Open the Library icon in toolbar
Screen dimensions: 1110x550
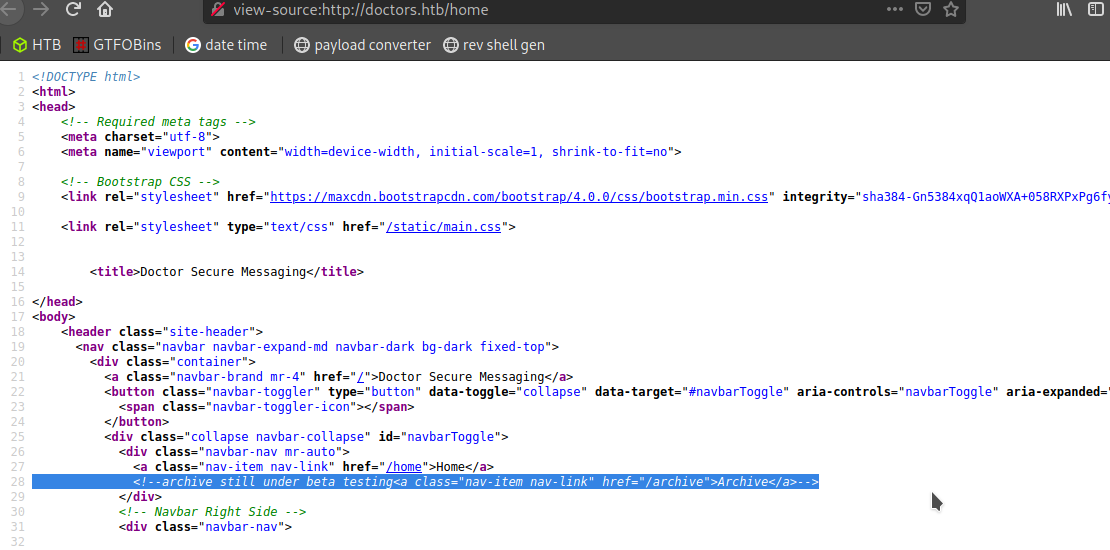(1065, 10)
